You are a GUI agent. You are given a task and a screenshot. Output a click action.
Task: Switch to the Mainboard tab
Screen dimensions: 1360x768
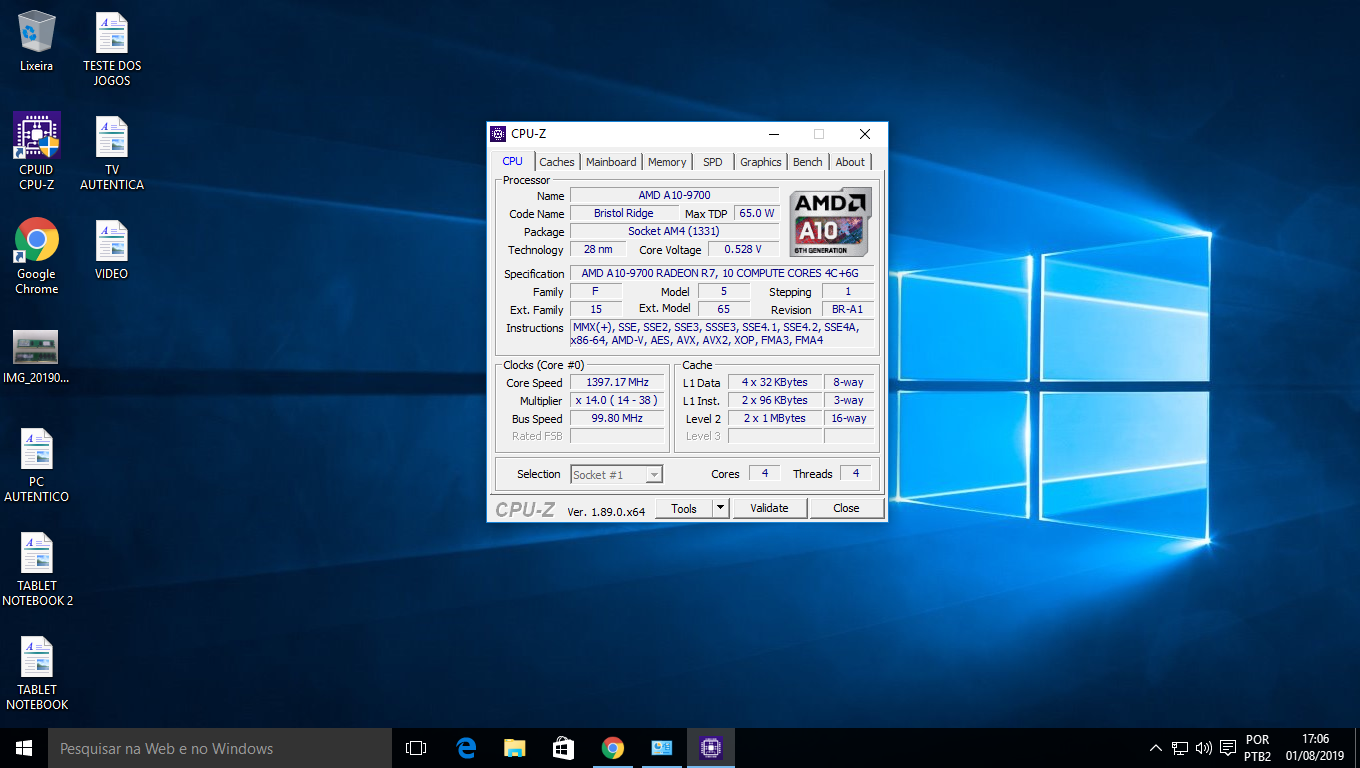611,162
